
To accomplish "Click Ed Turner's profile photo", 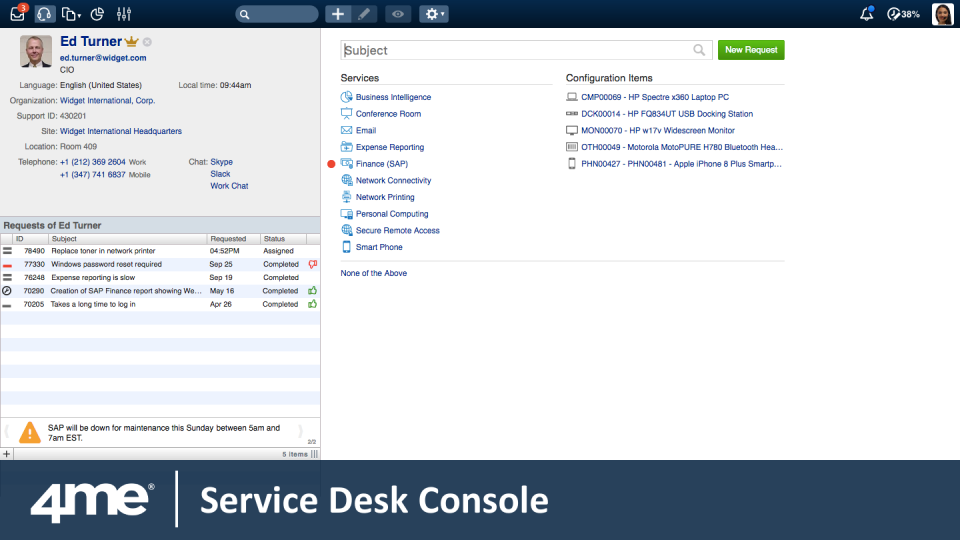I will pyautogui.click(x=36, y=51).
